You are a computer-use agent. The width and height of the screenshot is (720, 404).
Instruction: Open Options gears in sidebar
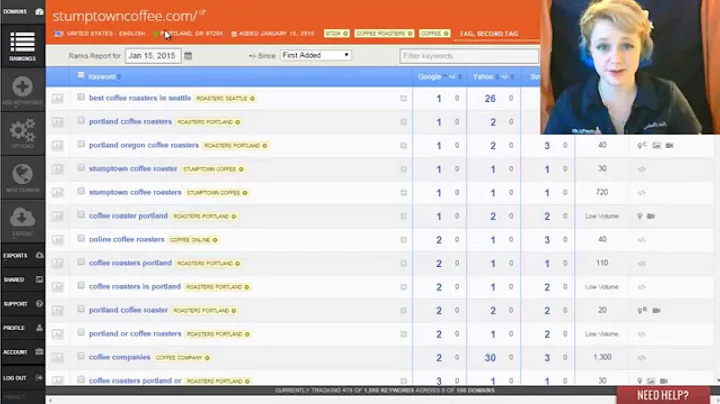pyautogui.click(x=22, y=131)
